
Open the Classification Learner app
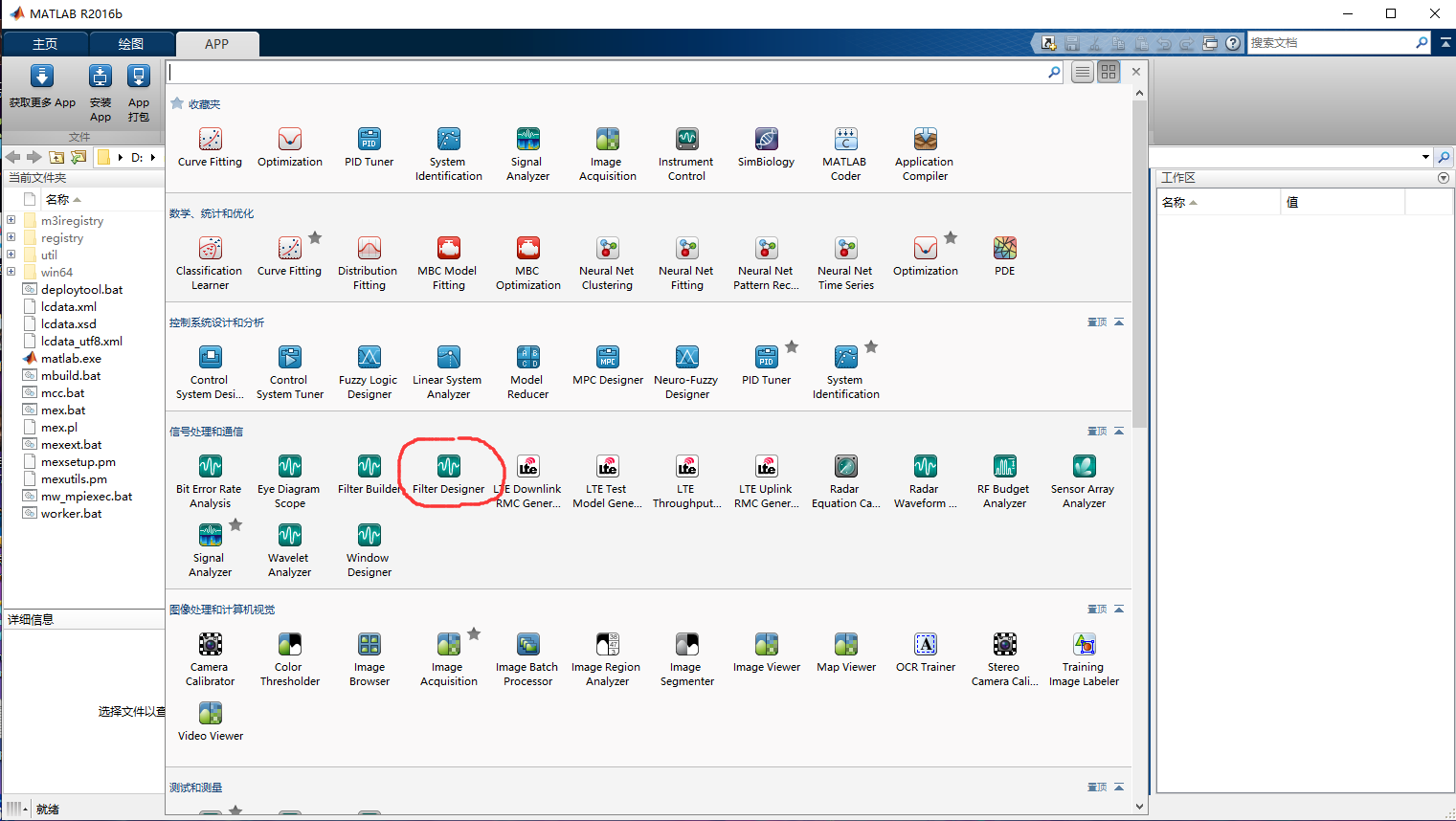coord(210,263)
